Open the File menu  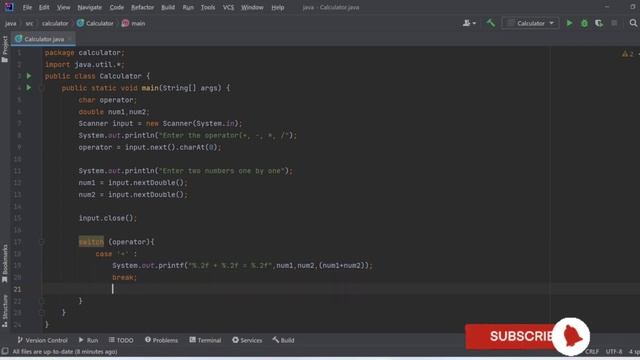point(27,7)
